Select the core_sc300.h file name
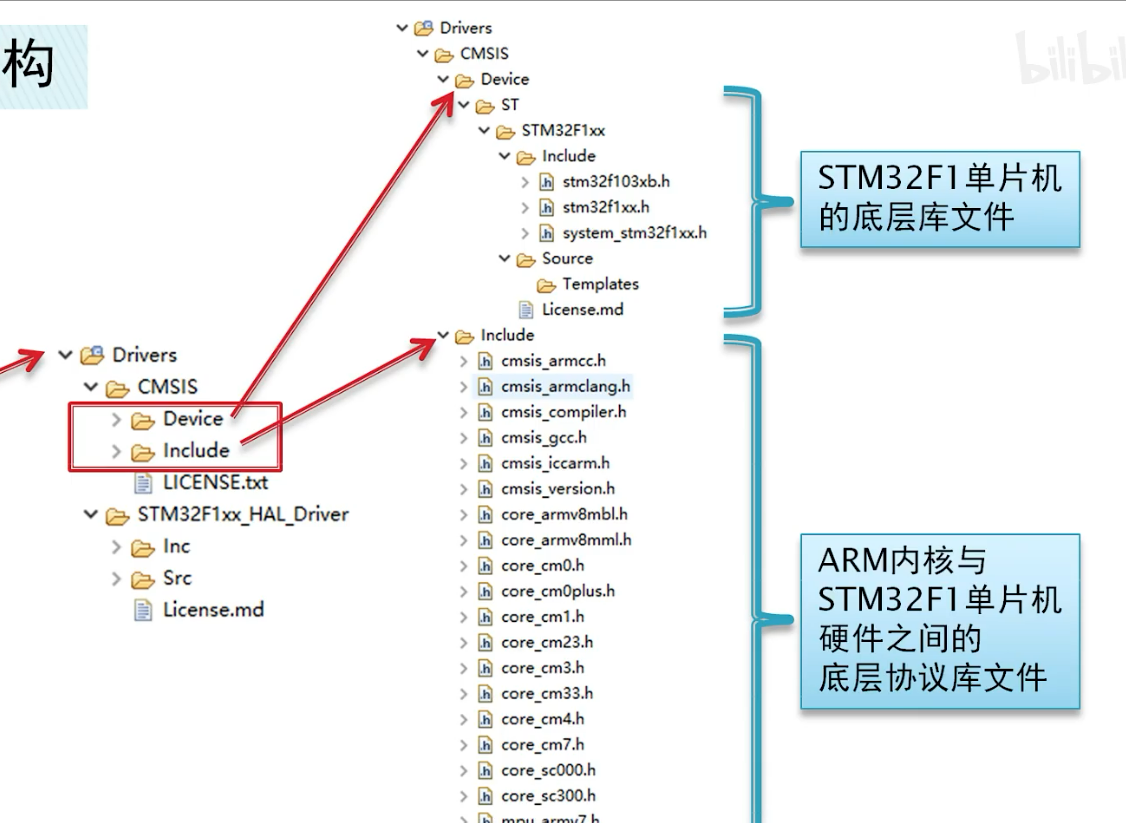Screen dimensions: 1126x823 pyautogui.click(x=548, y=796)
